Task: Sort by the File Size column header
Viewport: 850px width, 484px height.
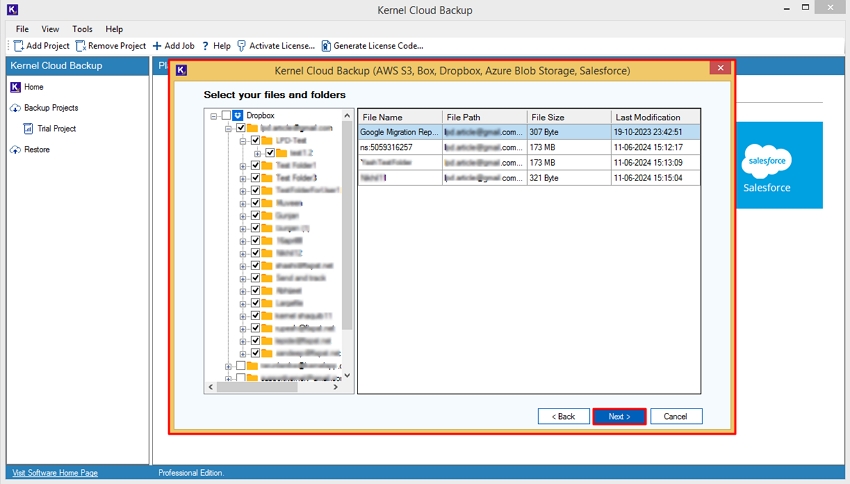Action: (x=569, y=117)
